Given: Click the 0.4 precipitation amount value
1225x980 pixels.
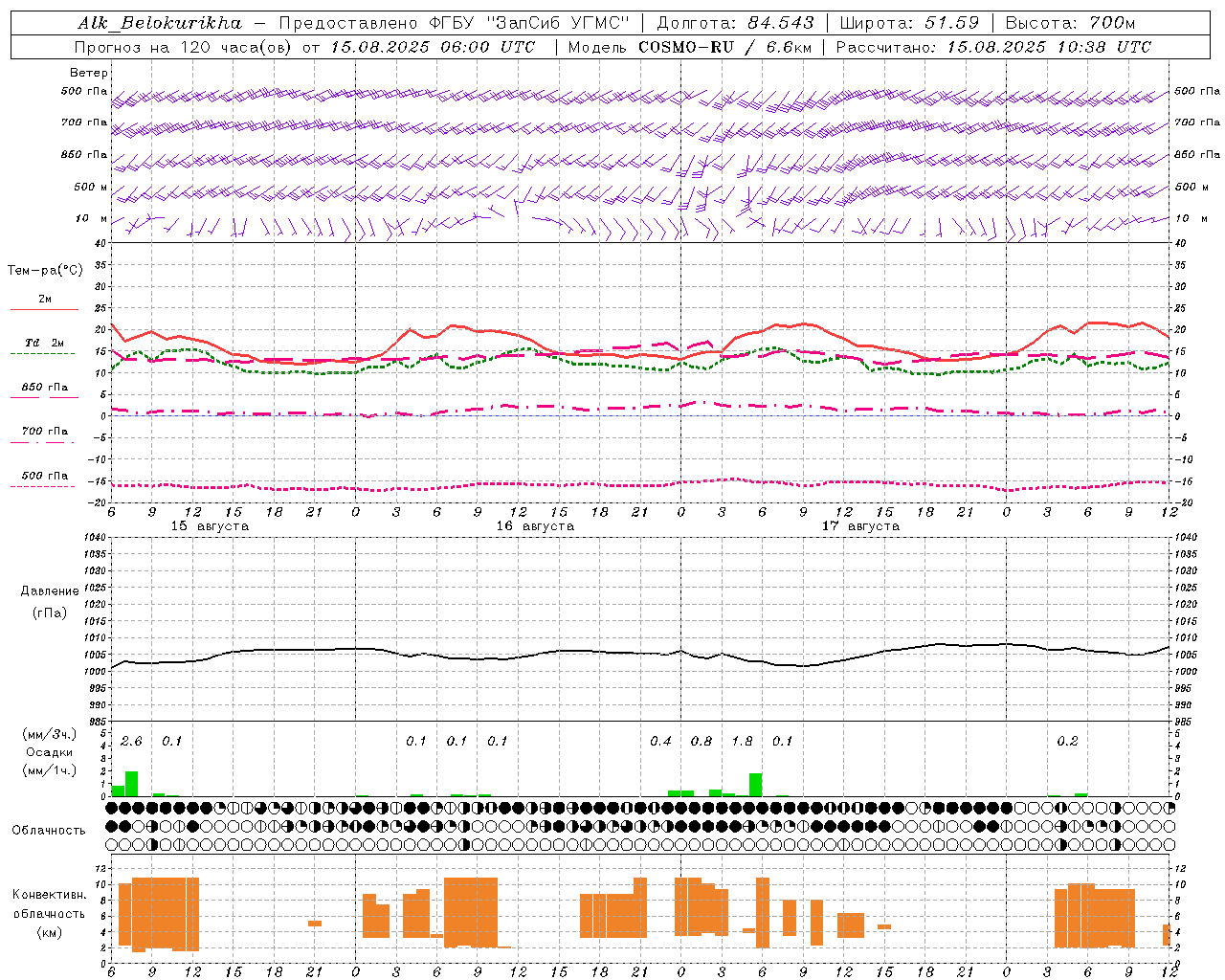Looking at the screenshot, I should click(660, 742).
